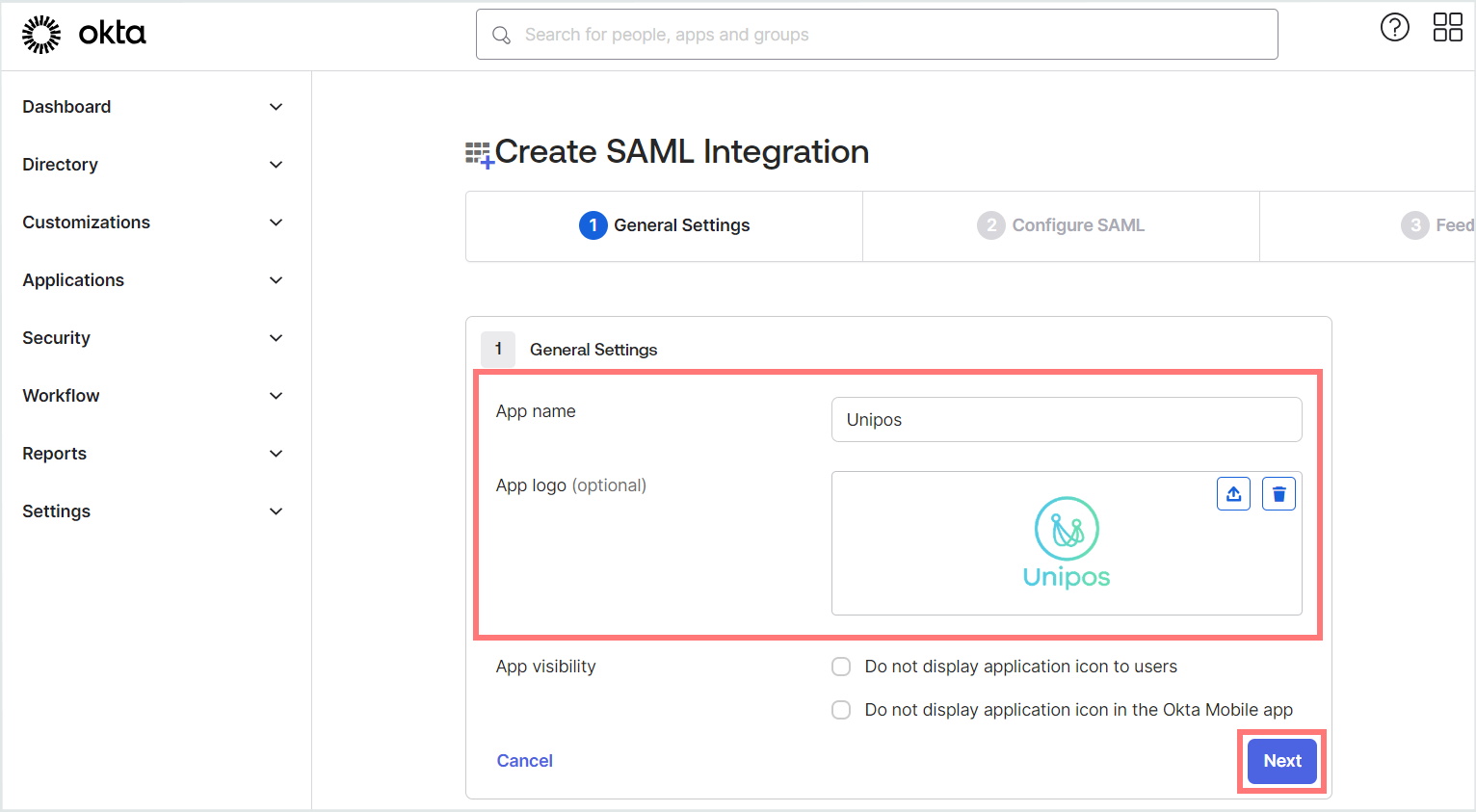
Task: Select the General Settings step tab
Action: click(664, 225)
